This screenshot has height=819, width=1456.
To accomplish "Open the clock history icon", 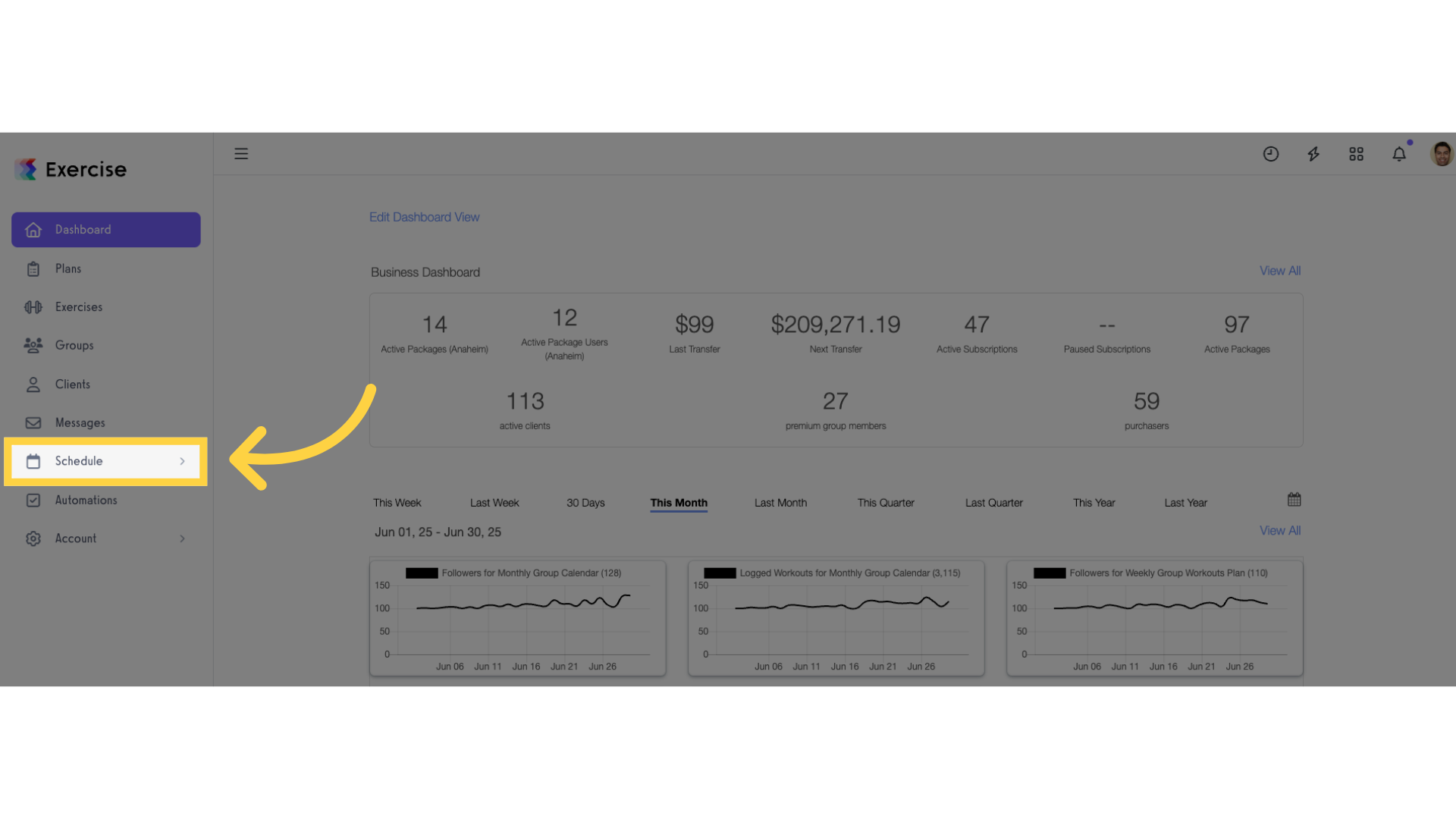I will [1271, 154].
